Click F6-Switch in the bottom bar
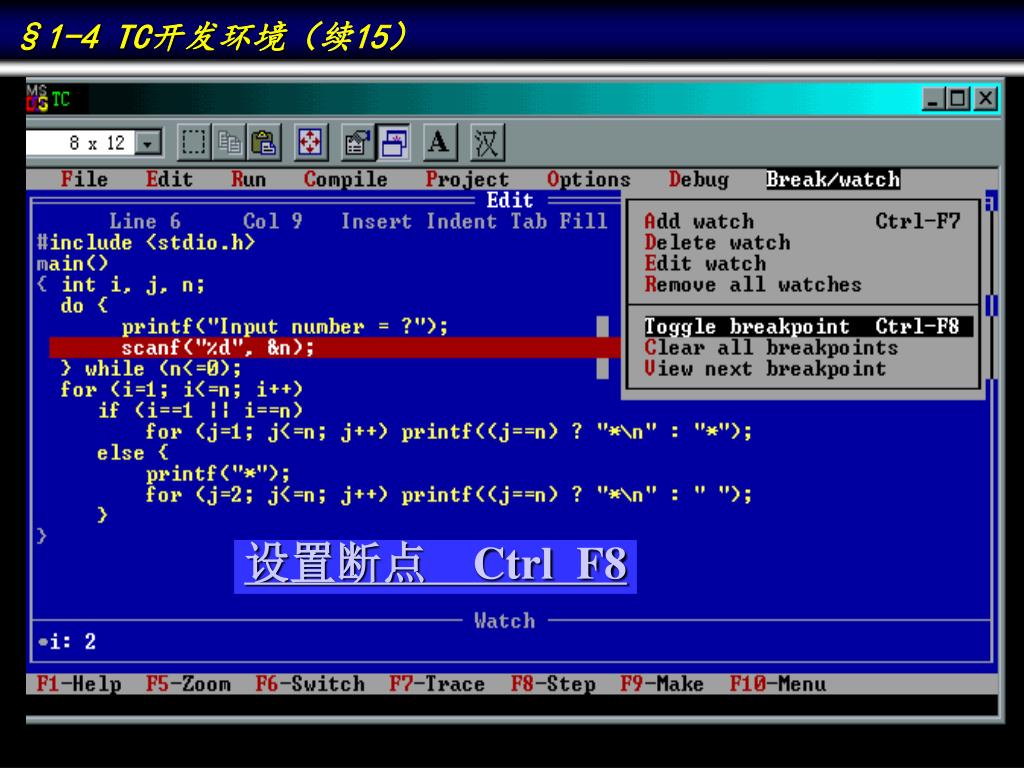 point(310,684)
